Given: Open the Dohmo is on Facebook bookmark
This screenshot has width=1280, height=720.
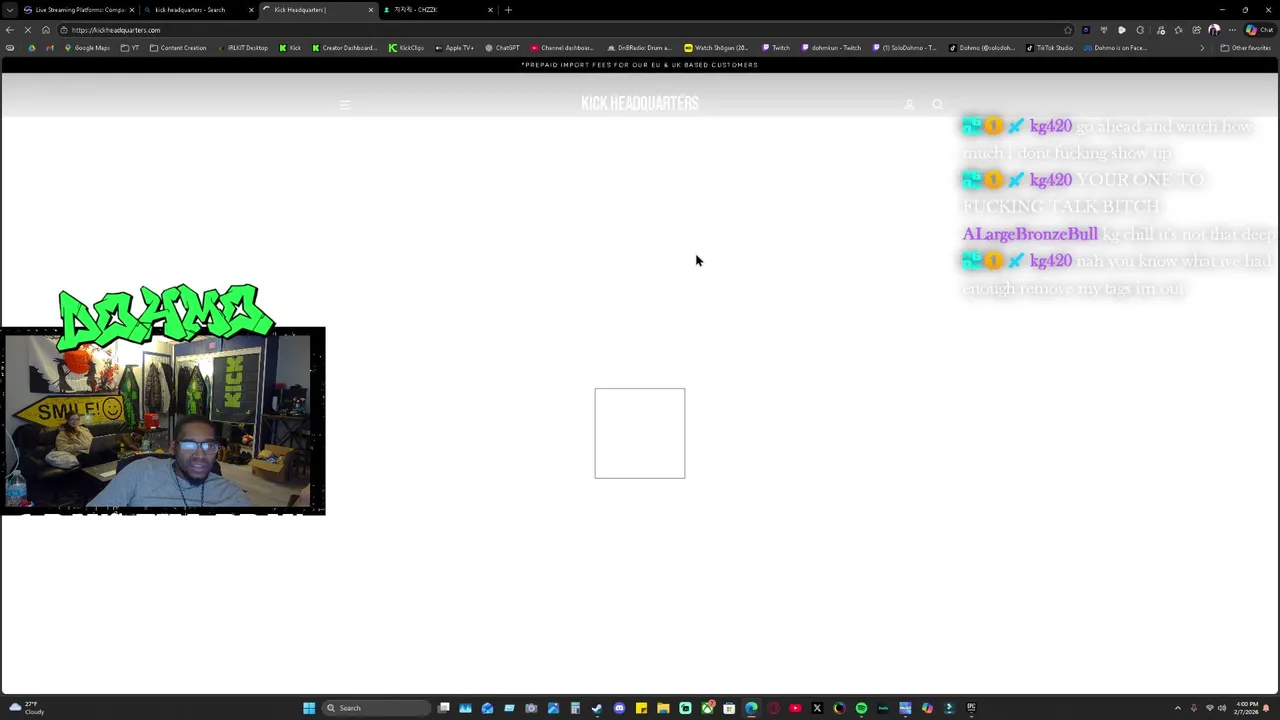Looking at the screenshot, I should [x=1115, y=48].
